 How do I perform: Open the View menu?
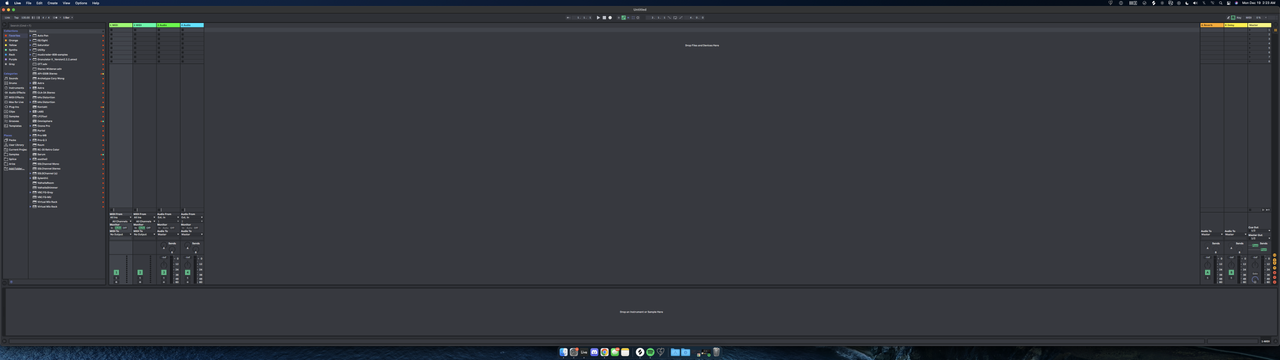(x=66, y=3)
